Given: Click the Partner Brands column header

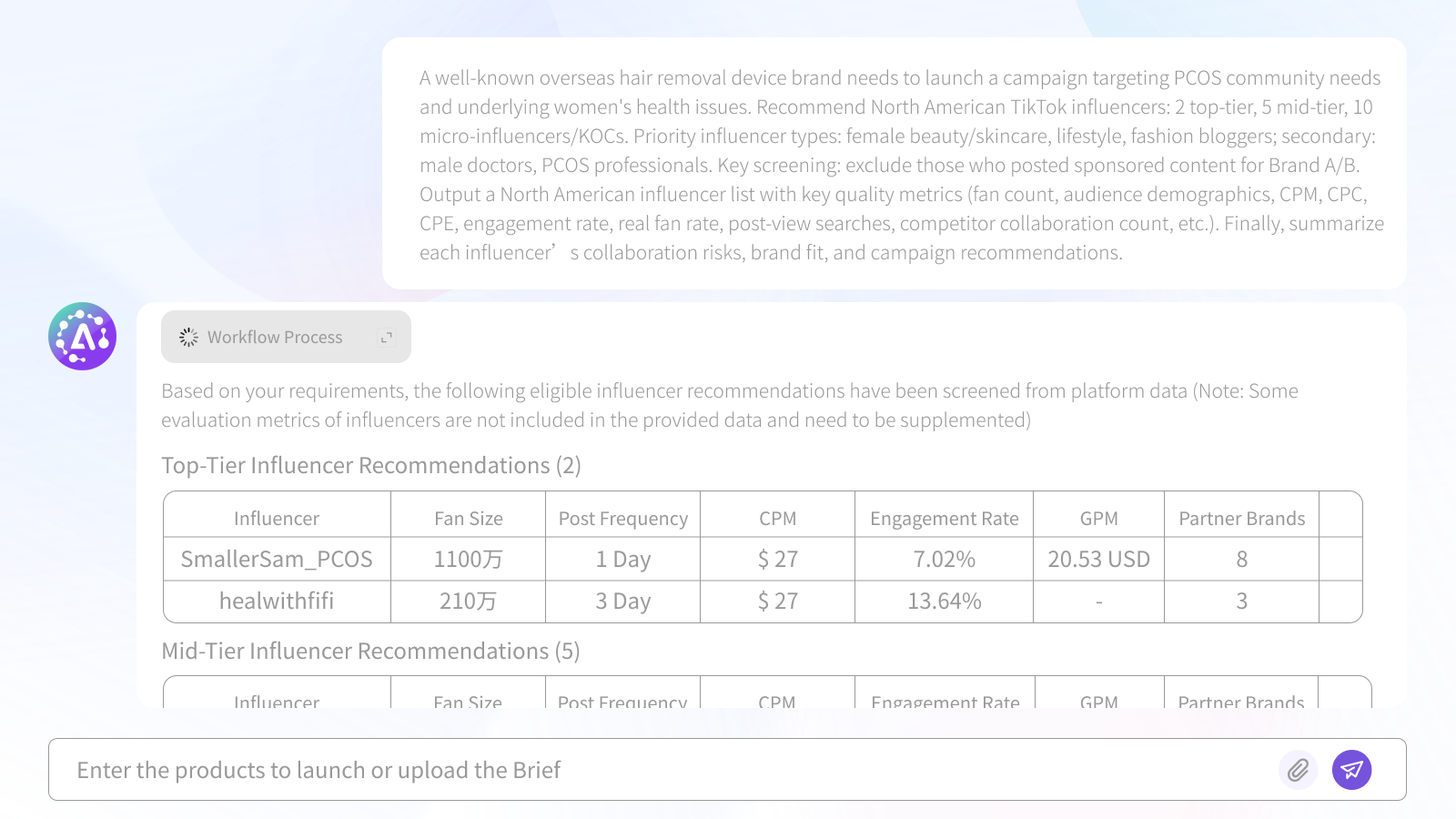Looking at the screenshot, I should pyautogui.click(x=1241, y=519).
